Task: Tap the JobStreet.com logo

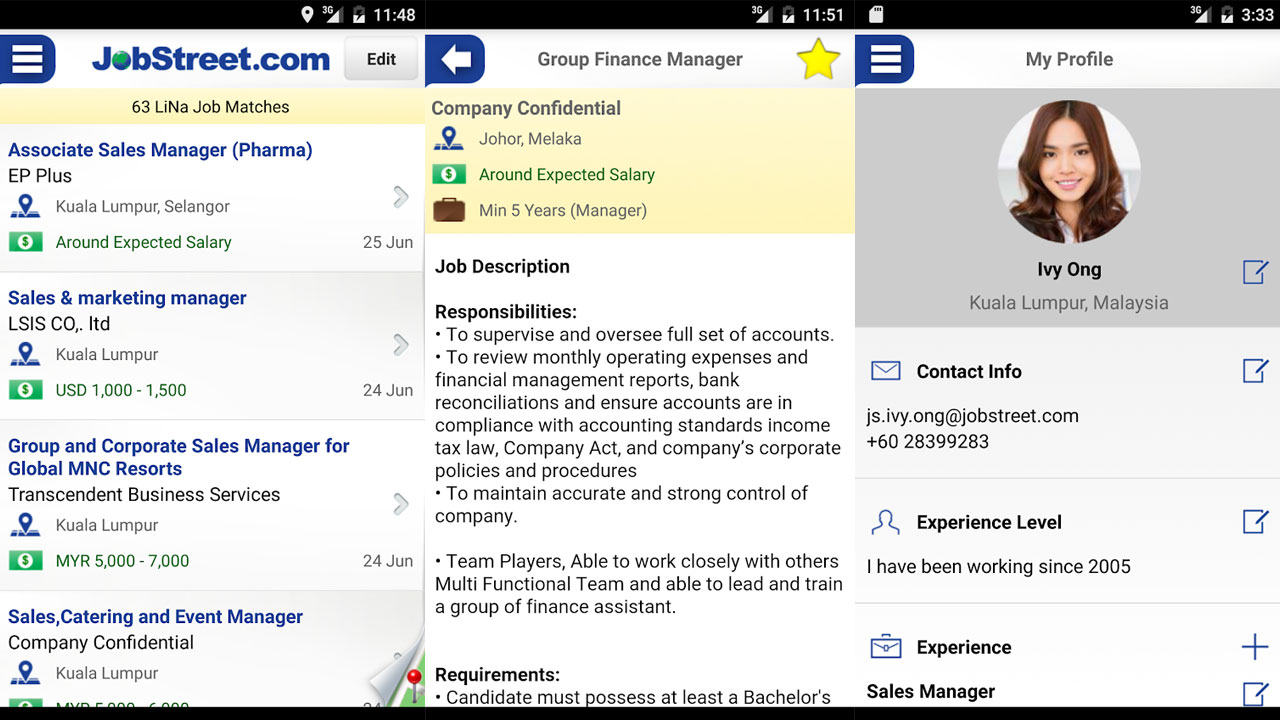Action: point(211,59)
